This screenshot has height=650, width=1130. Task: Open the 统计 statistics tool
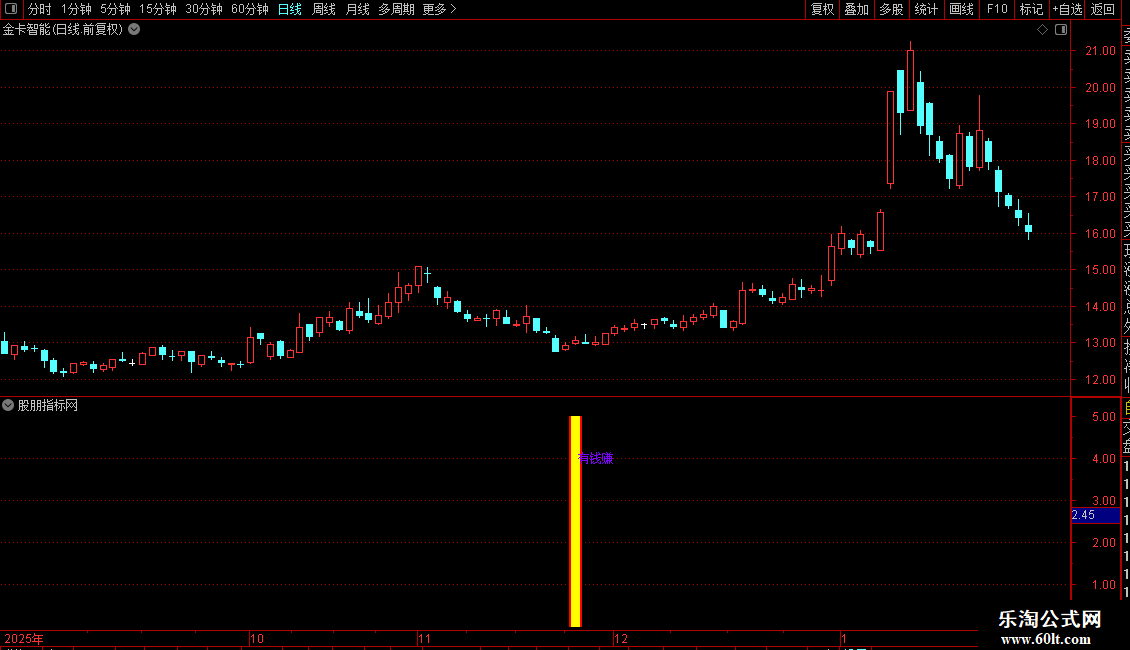(x=925, y=9)
